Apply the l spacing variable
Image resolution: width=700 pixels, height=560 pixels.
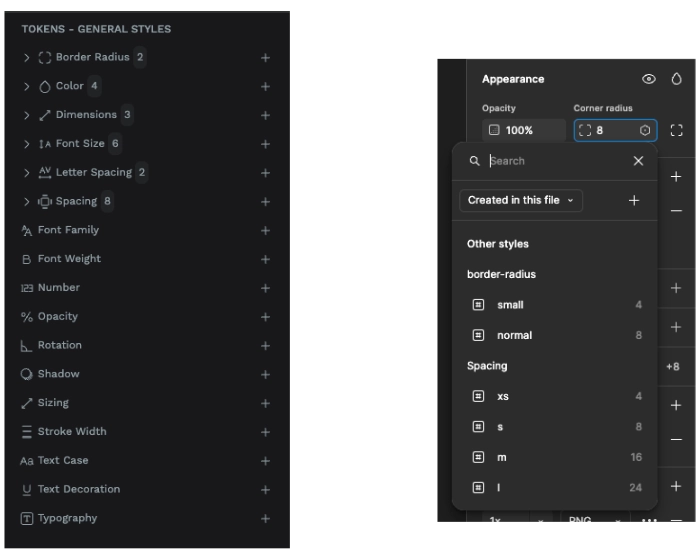[555, 488]
